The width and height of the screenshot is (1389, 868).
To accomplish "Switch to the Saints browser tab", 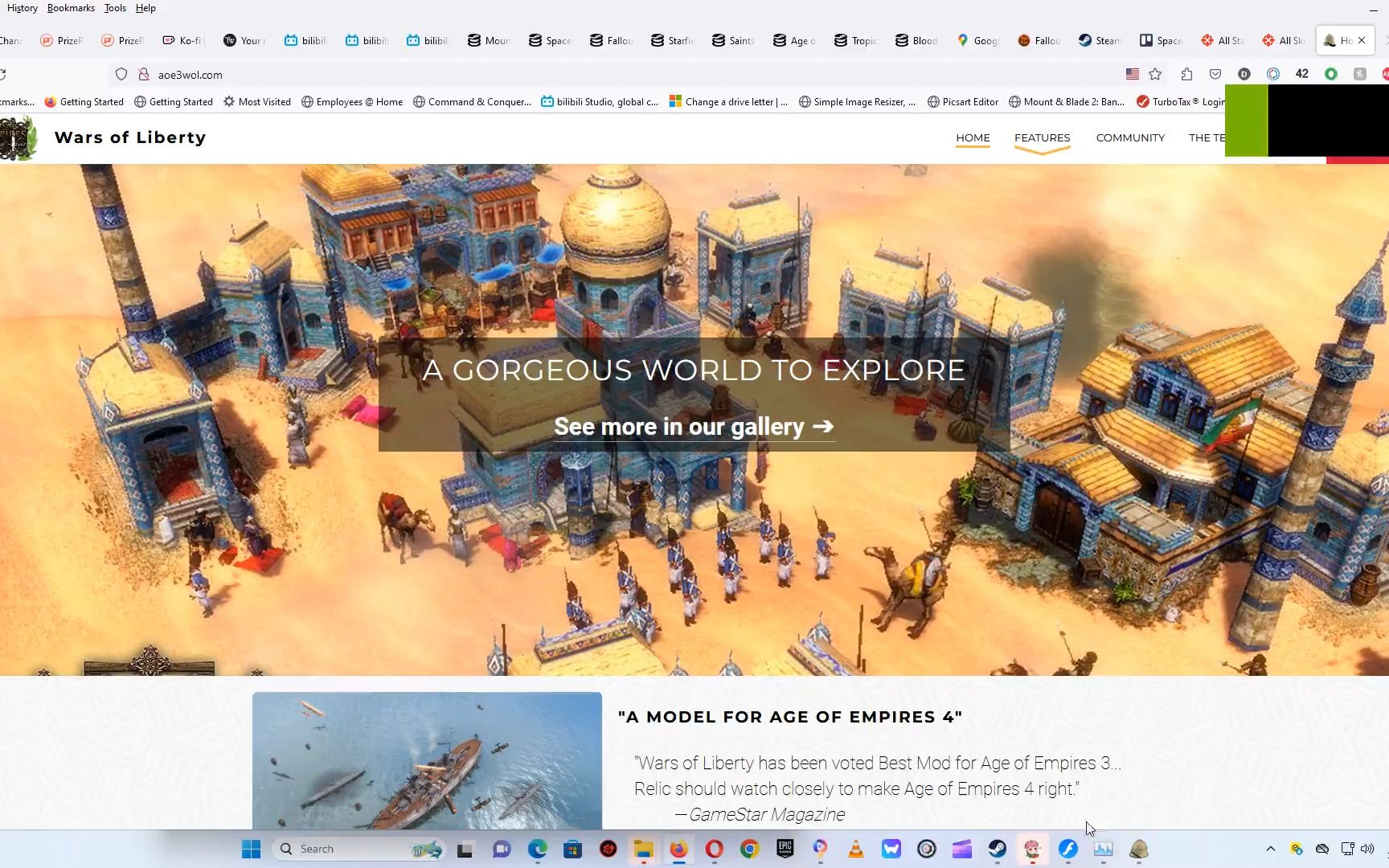I will [x=734, y=40].
